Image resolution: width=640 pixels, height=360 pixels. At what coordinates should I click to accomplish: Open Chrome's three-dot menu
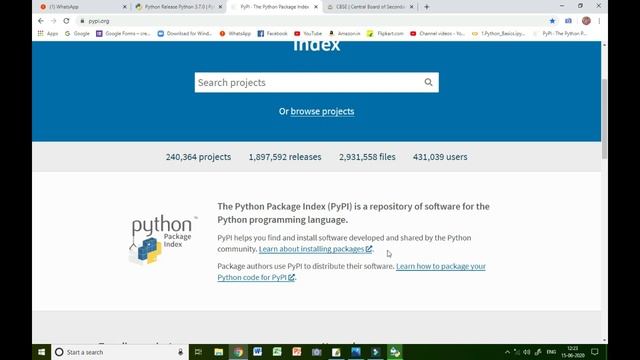[599, 21]
